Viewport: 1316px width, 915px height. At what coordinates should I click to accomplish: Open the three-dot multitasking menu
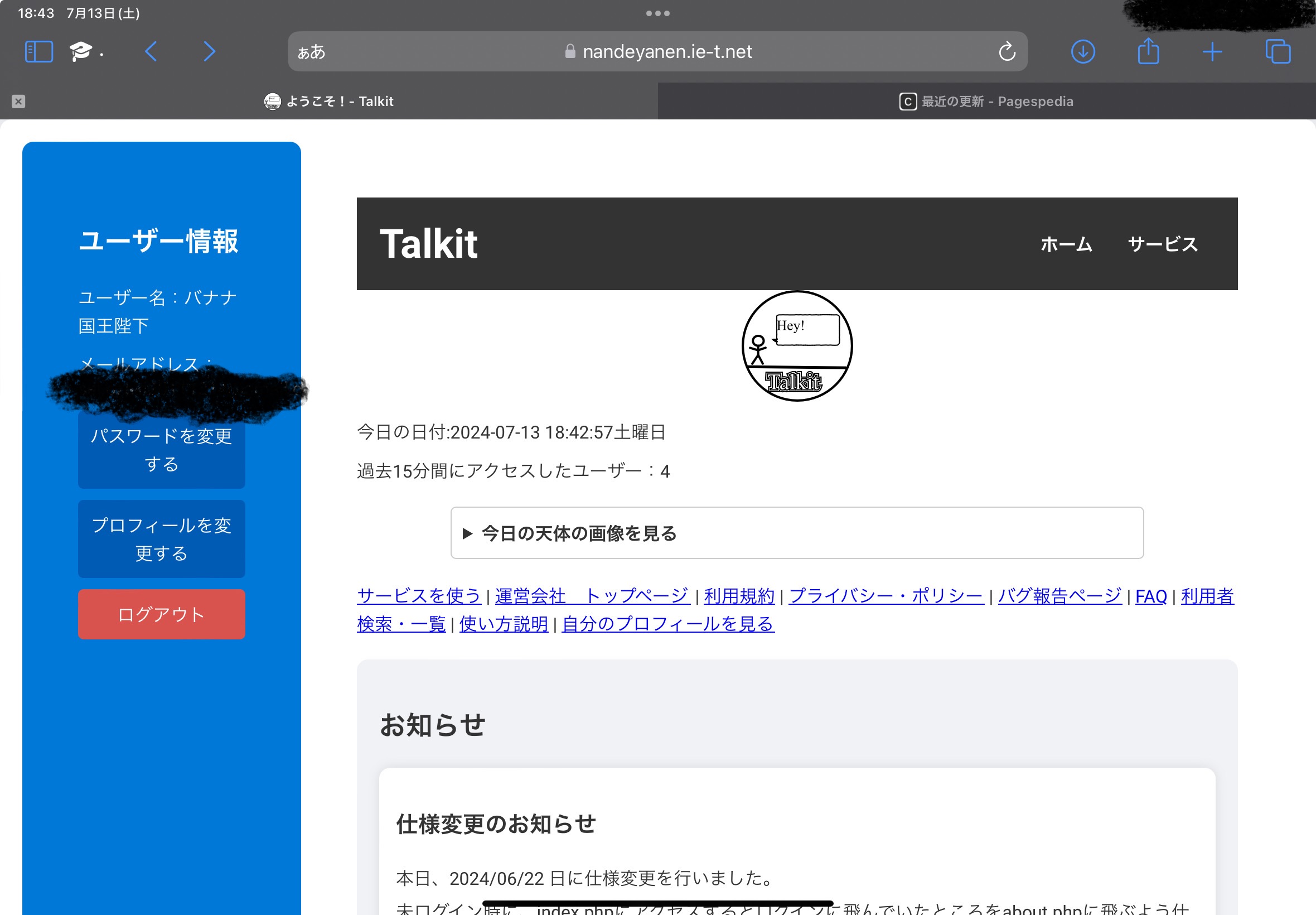point(657,13)
